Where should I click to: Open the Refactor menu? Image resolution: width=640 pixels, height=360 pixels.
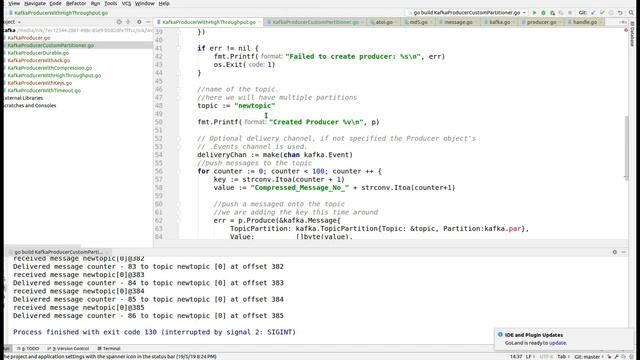tap(76, 3)
